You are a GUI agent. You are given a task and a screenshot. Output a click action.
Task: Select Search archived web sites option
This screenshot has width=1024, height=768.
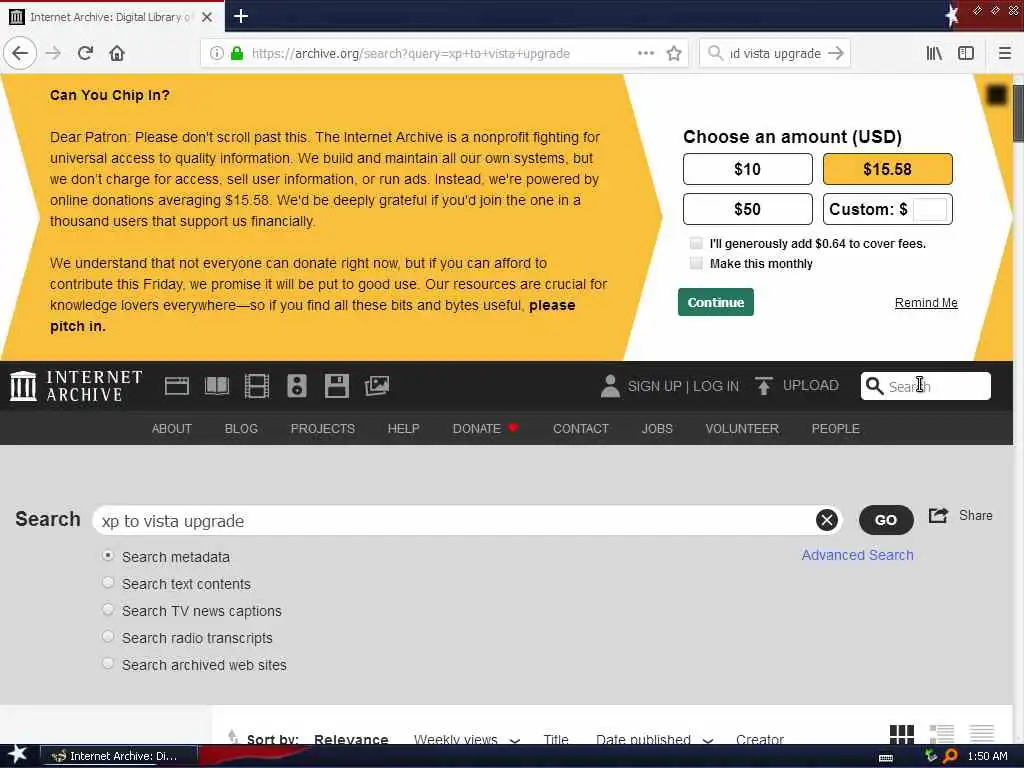click(108, 664)
